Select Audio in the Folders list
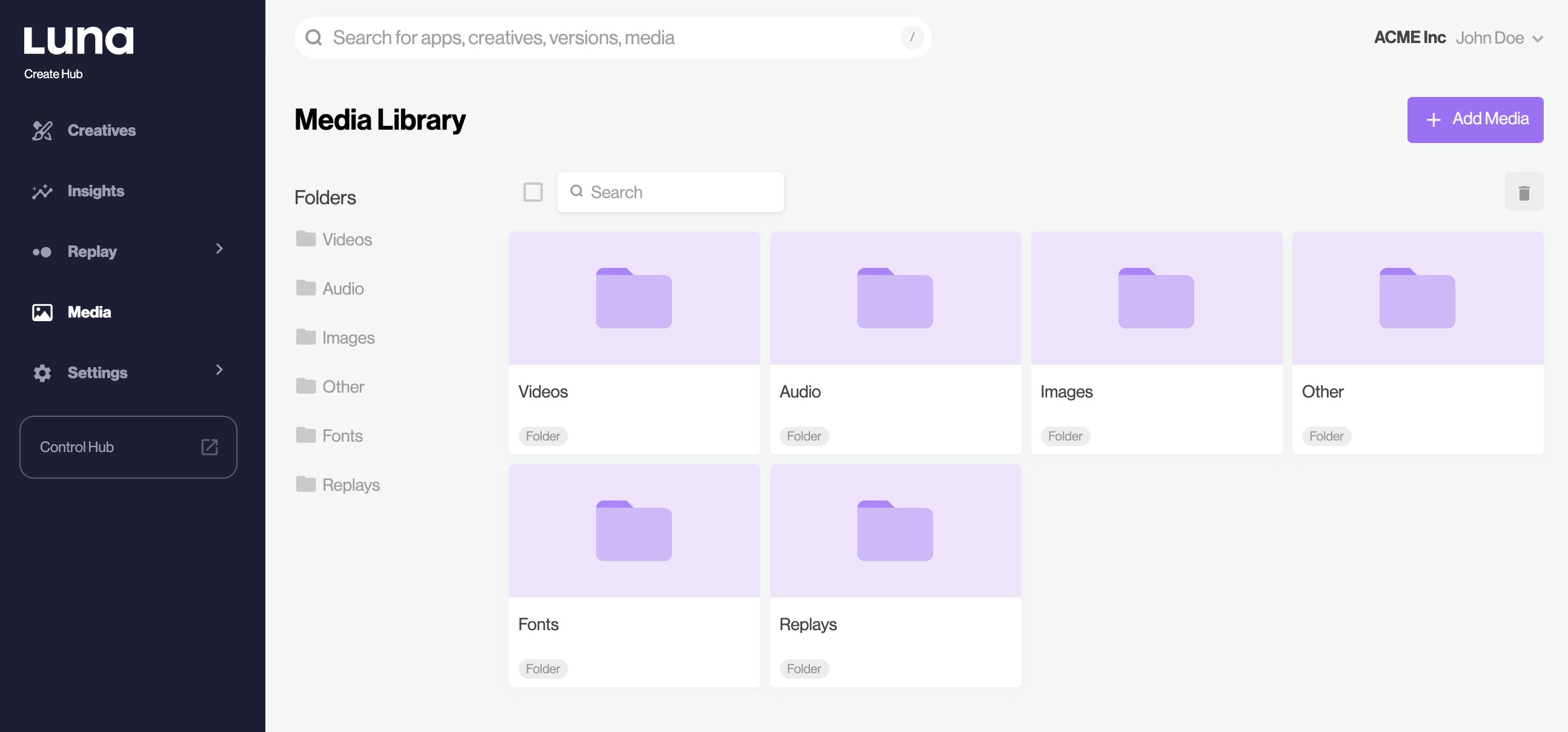This screenshot has height=732, width=1568. (x=330, y=288)
